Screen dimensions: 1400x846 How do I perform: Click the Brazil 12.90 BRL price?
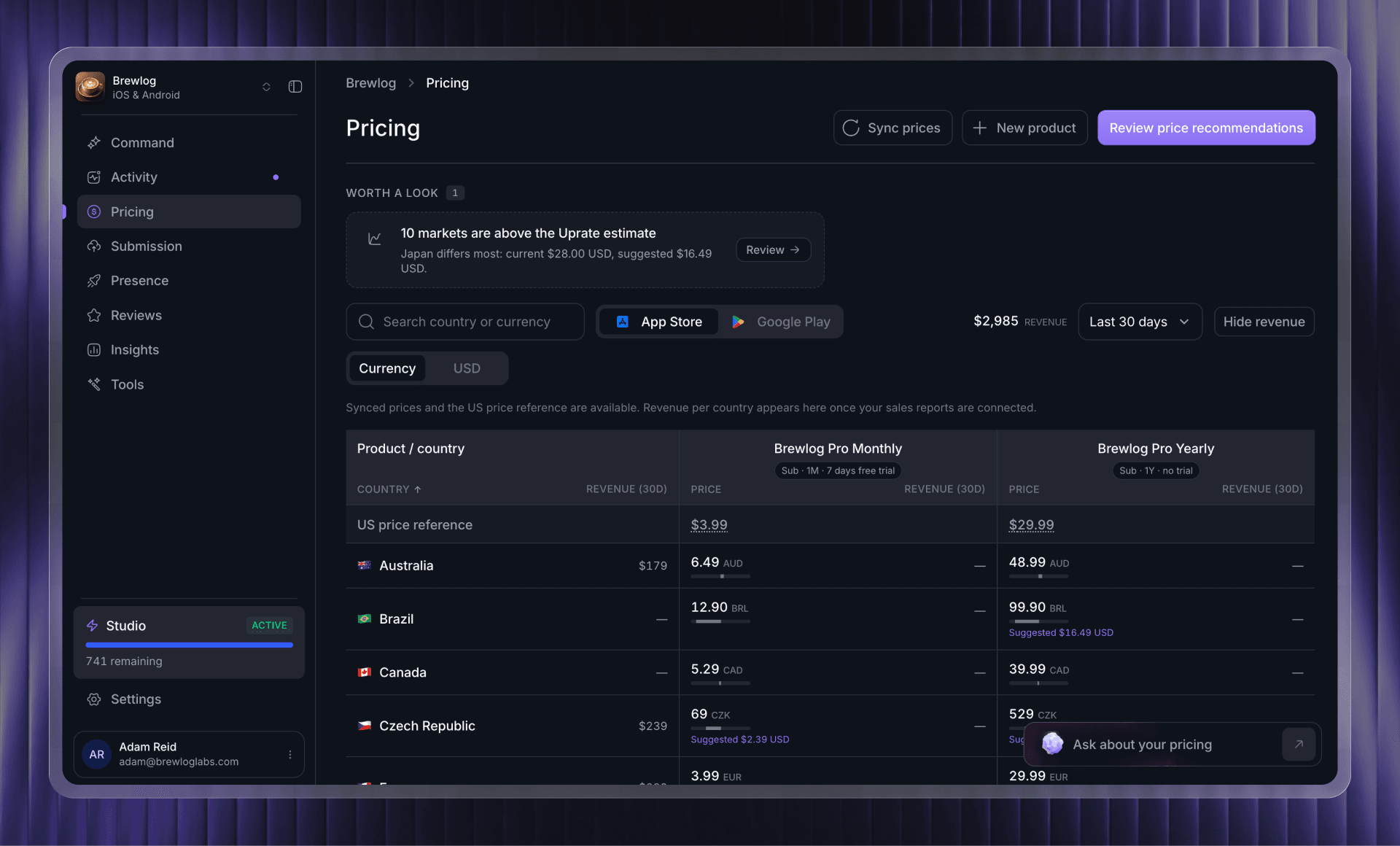(x=720, y=608)
